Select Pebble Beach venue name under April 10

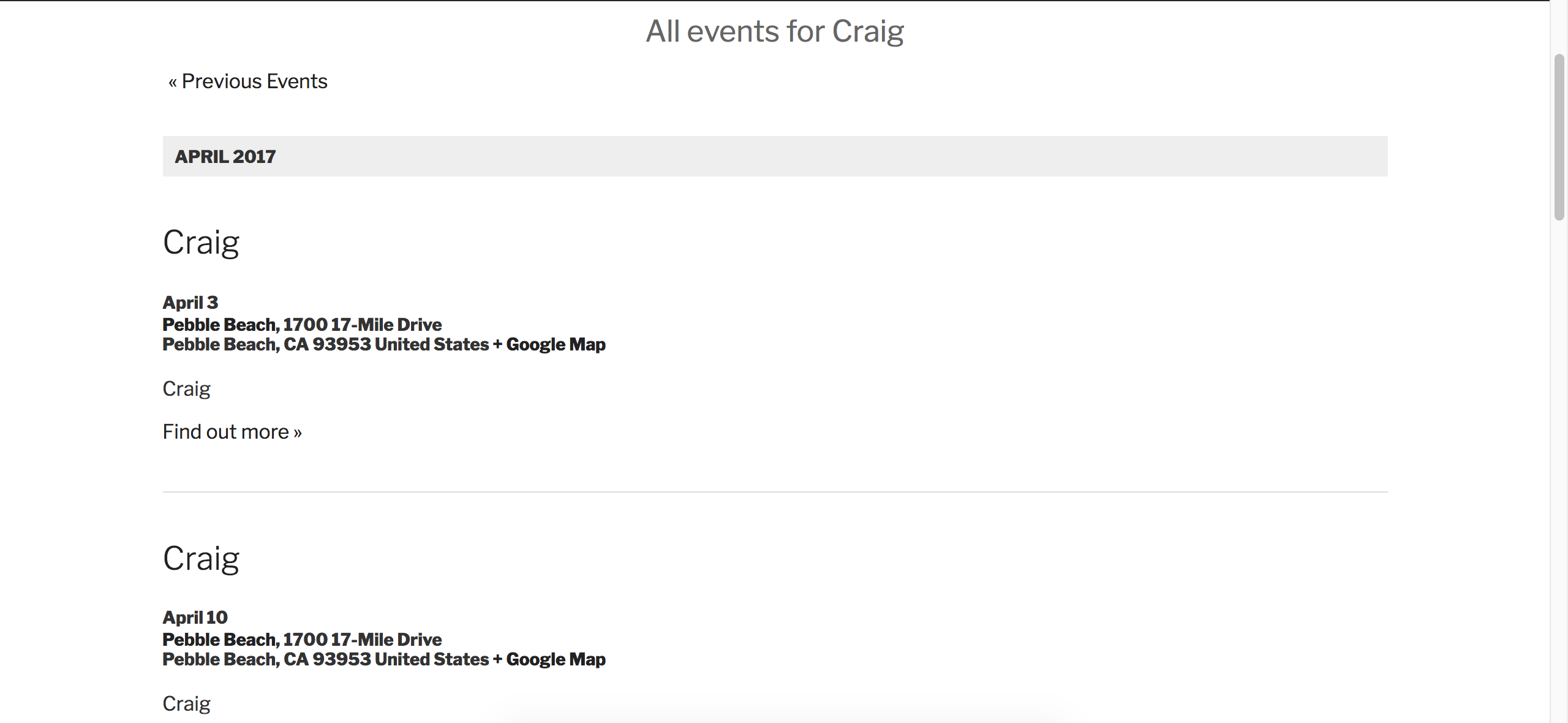[221, 640]
